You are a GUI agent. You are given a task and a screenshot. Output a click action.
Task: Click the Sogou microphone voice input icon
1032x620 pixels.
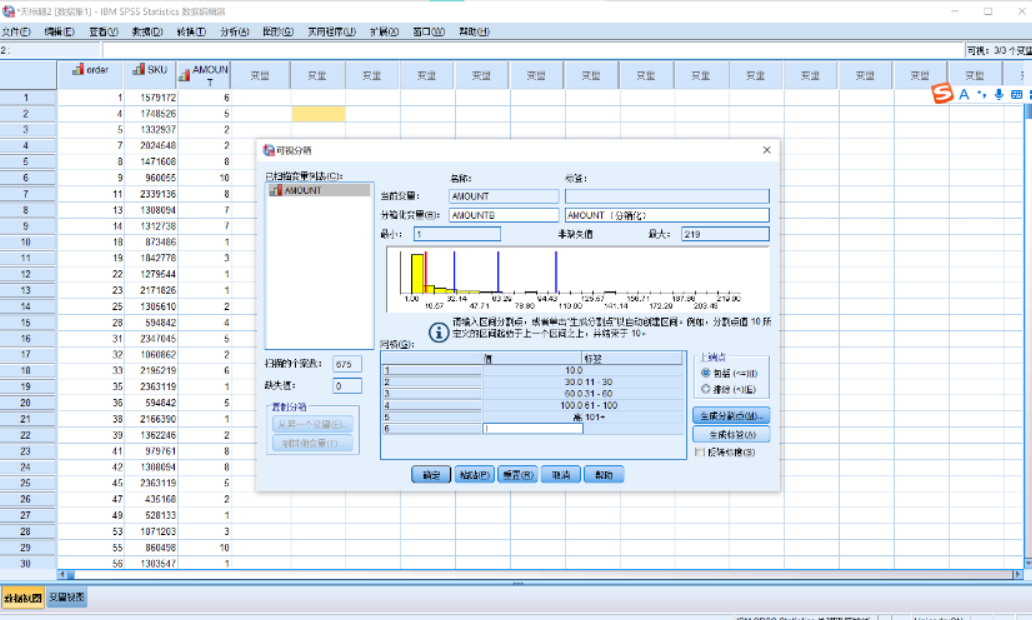pyautogui.click(x=999, y=95)
